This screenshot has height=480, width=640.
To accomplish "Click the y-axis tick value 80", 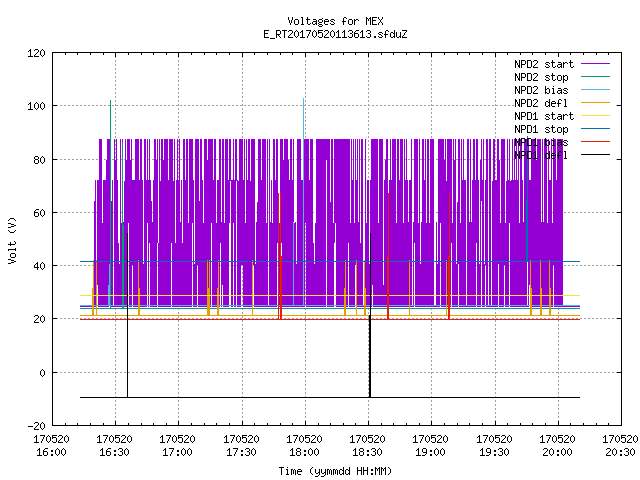I will click(x=40, y=160).
